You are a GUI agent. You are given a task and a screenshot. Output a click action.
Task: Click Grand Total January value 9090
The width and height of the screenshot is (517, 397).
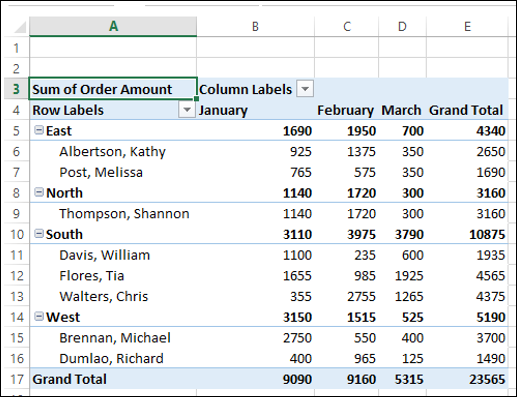tap(297, 379)
